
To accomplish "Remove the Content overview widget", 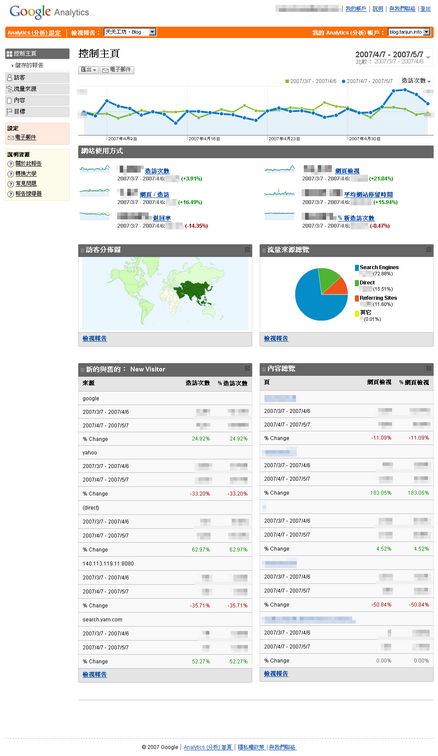I will (x=428, y=368).
